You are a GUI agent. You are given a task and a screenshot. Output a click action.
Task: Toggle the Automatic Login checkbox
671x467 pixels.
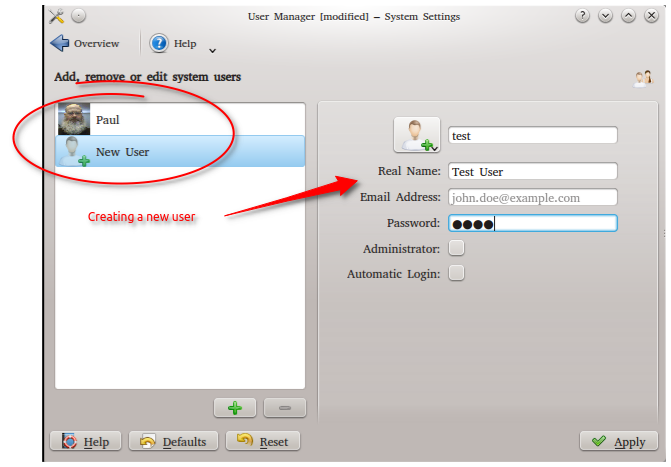click(456, 273)
